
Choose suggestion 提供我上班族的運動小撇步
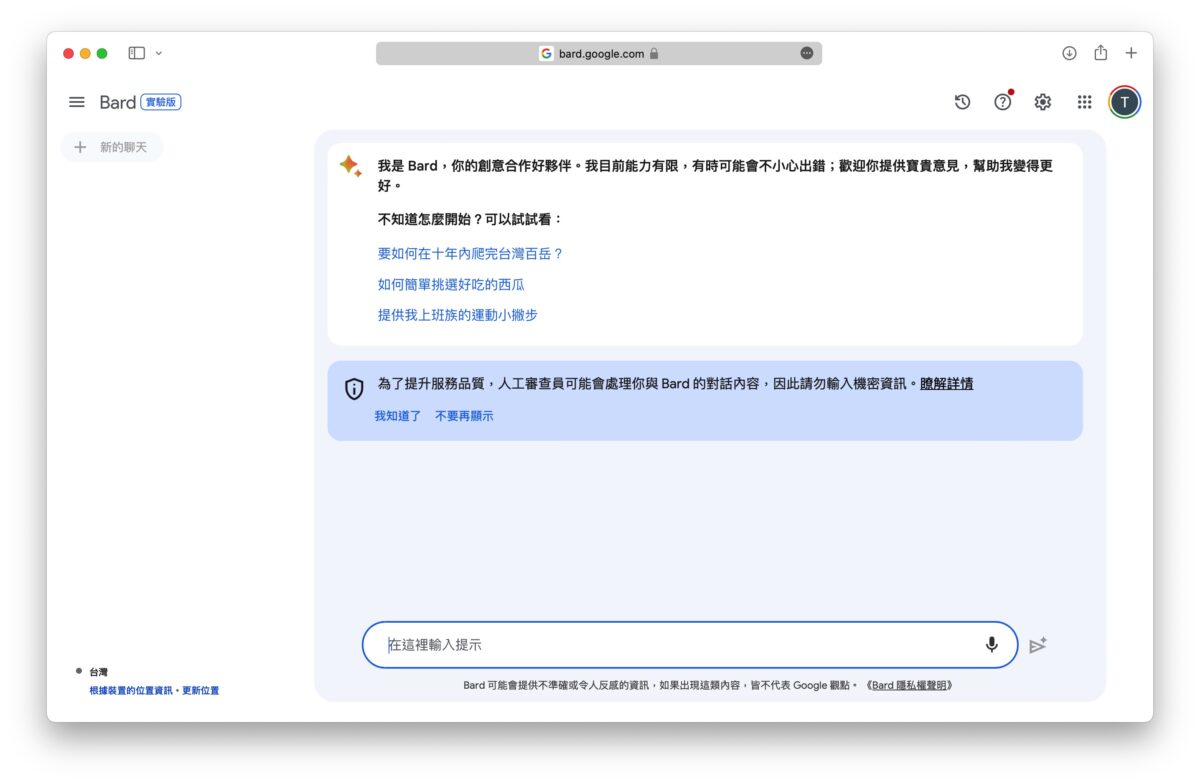pyautogui.click(x=458, y=315)
